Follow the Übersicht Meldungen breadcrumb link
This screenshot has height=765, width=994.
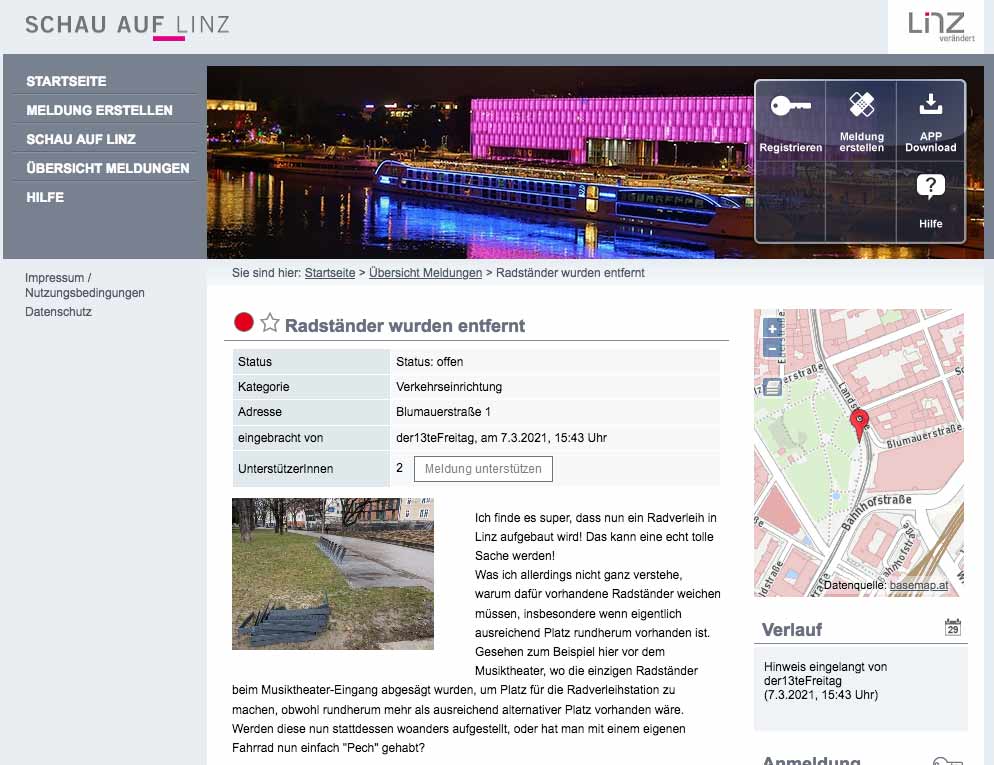pyautogui.click(x=425, y=273)
